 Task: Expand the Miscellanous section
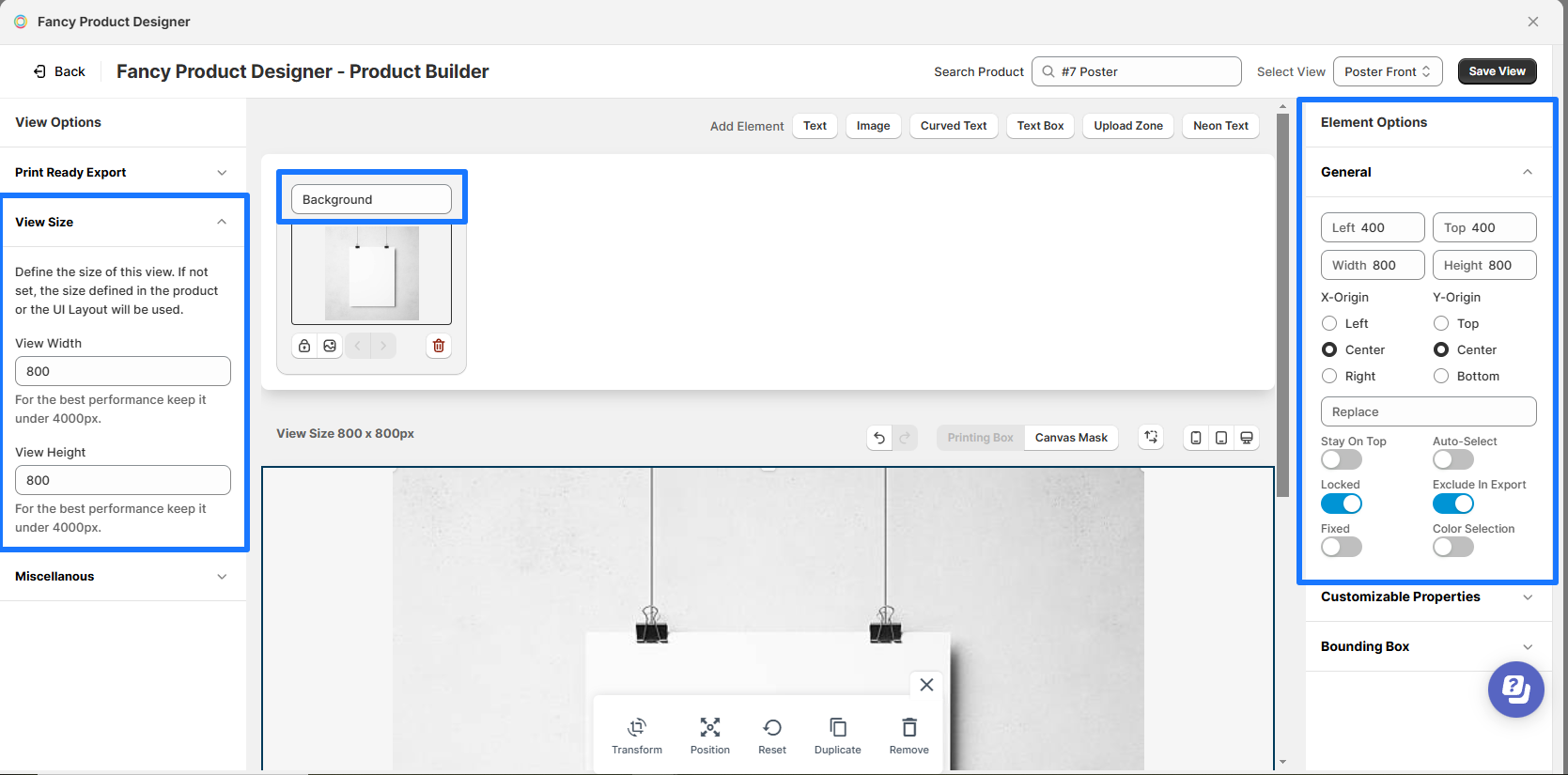click(x=123, y=576)
